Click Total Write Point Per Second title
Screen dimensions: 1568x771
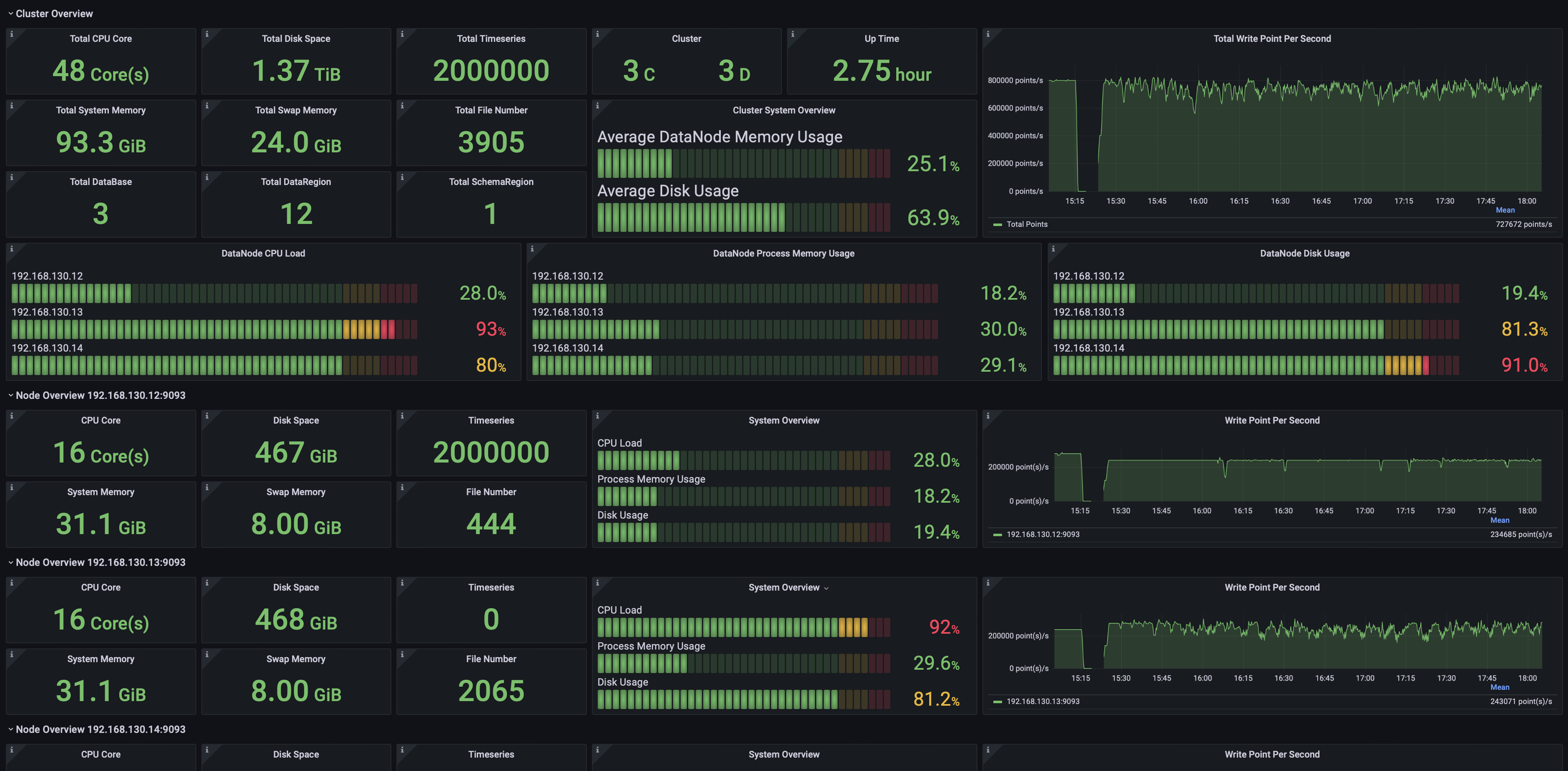[x=1272, y=39]
